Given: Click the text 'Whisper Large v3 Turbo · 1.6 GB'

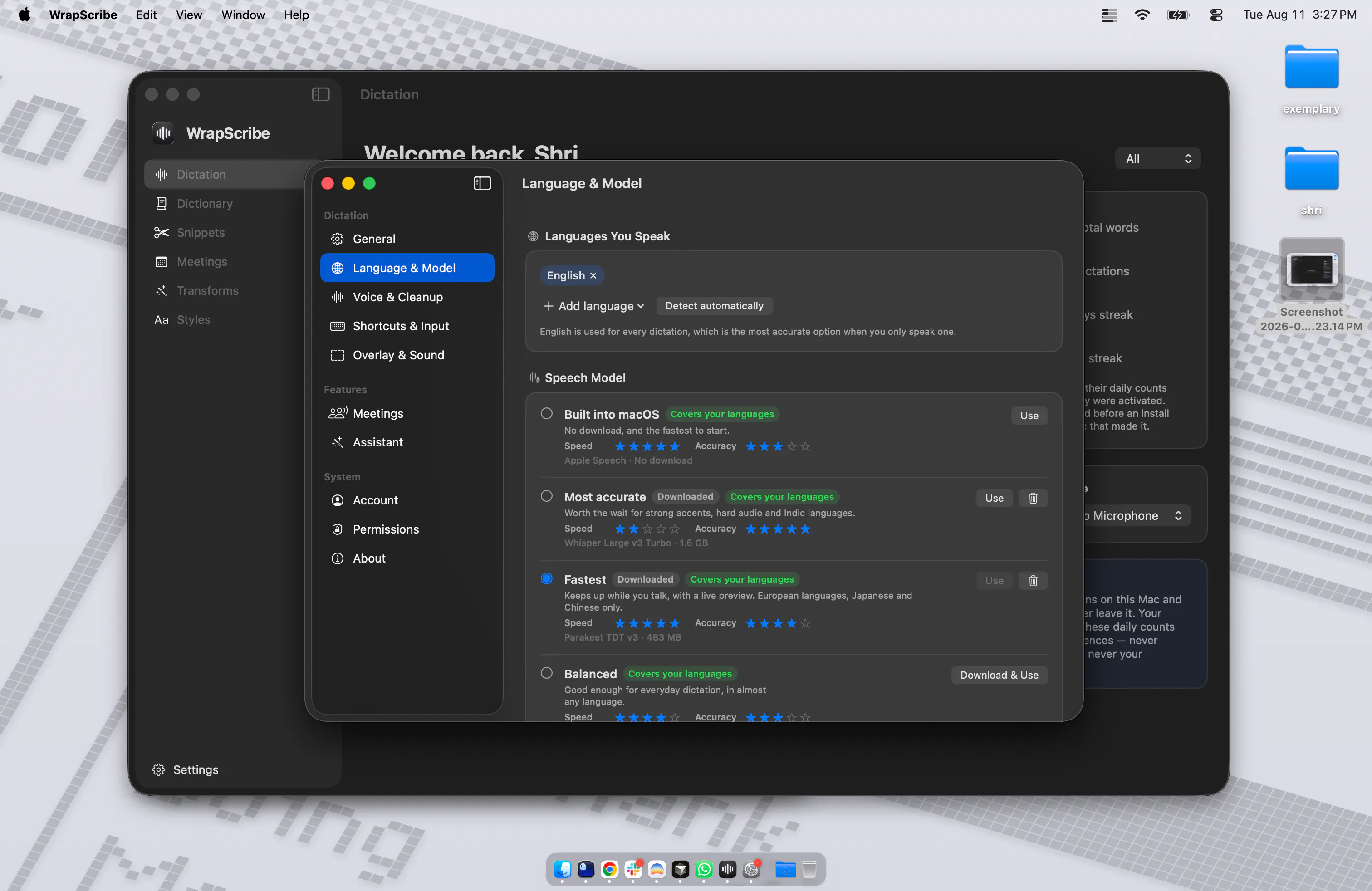Looking at the screenshot, I should (636, 543).
